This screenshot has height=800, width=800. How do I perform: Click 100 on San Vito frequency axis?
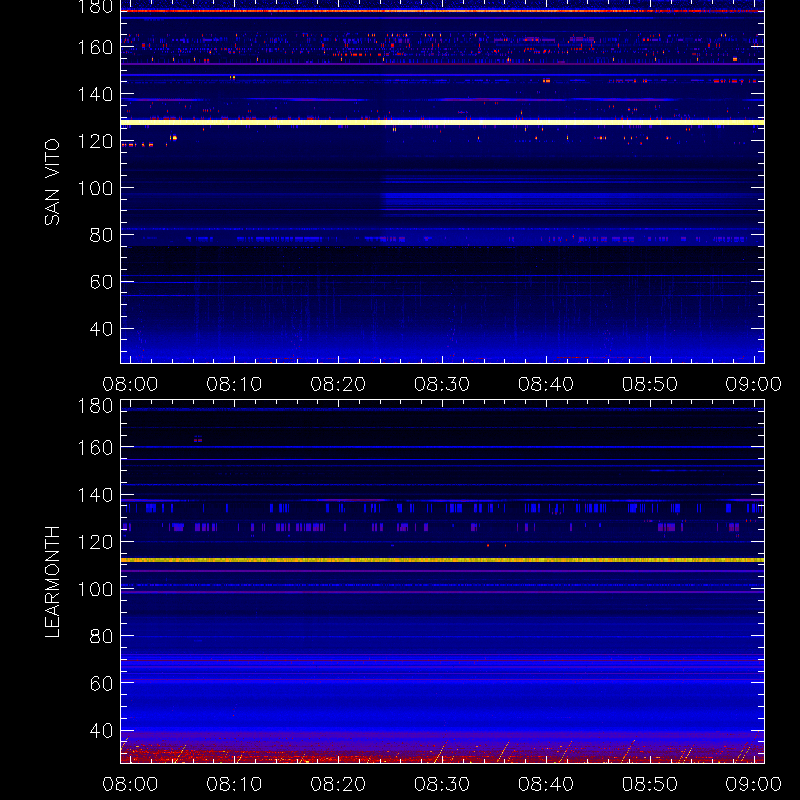pos(95,188)
